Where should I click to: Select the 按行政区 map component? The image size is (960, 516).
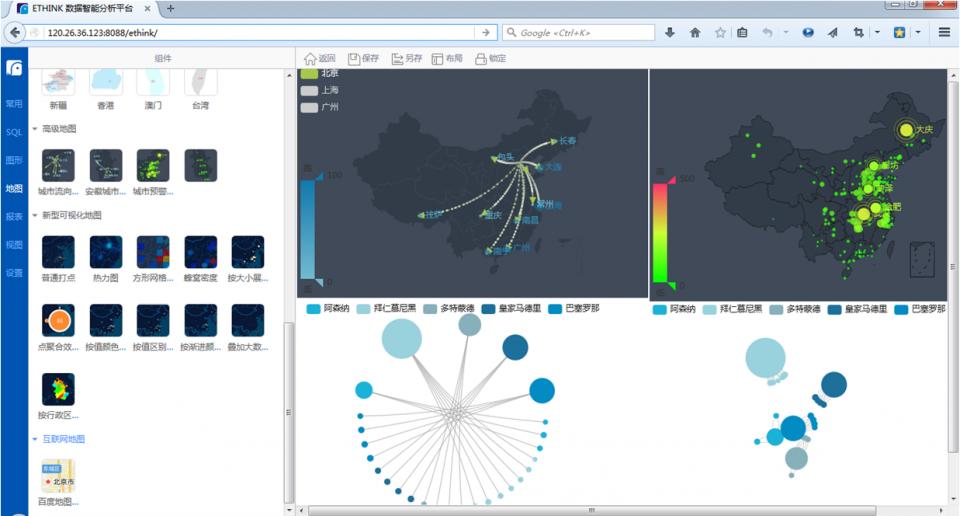click(x=58, y=389)
